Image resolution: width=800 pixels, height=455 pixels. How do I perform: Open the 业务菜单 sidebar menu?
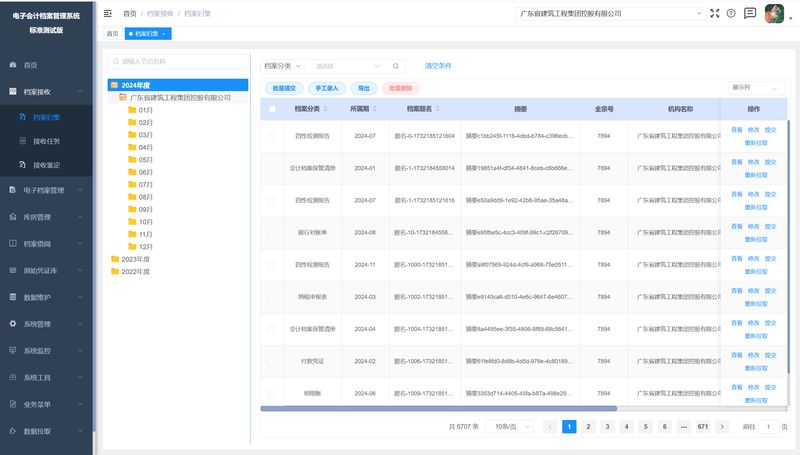(x=46, y=404)
